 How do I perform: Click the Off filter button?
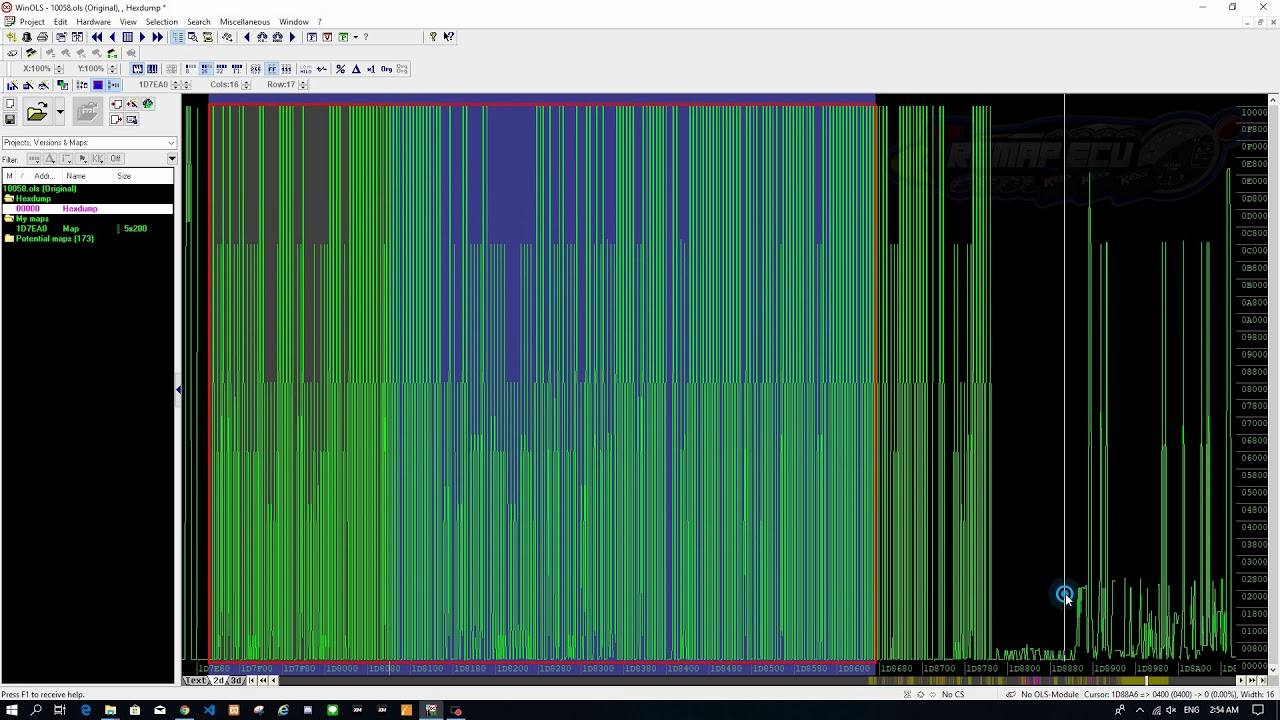click(x=115, y=159)
